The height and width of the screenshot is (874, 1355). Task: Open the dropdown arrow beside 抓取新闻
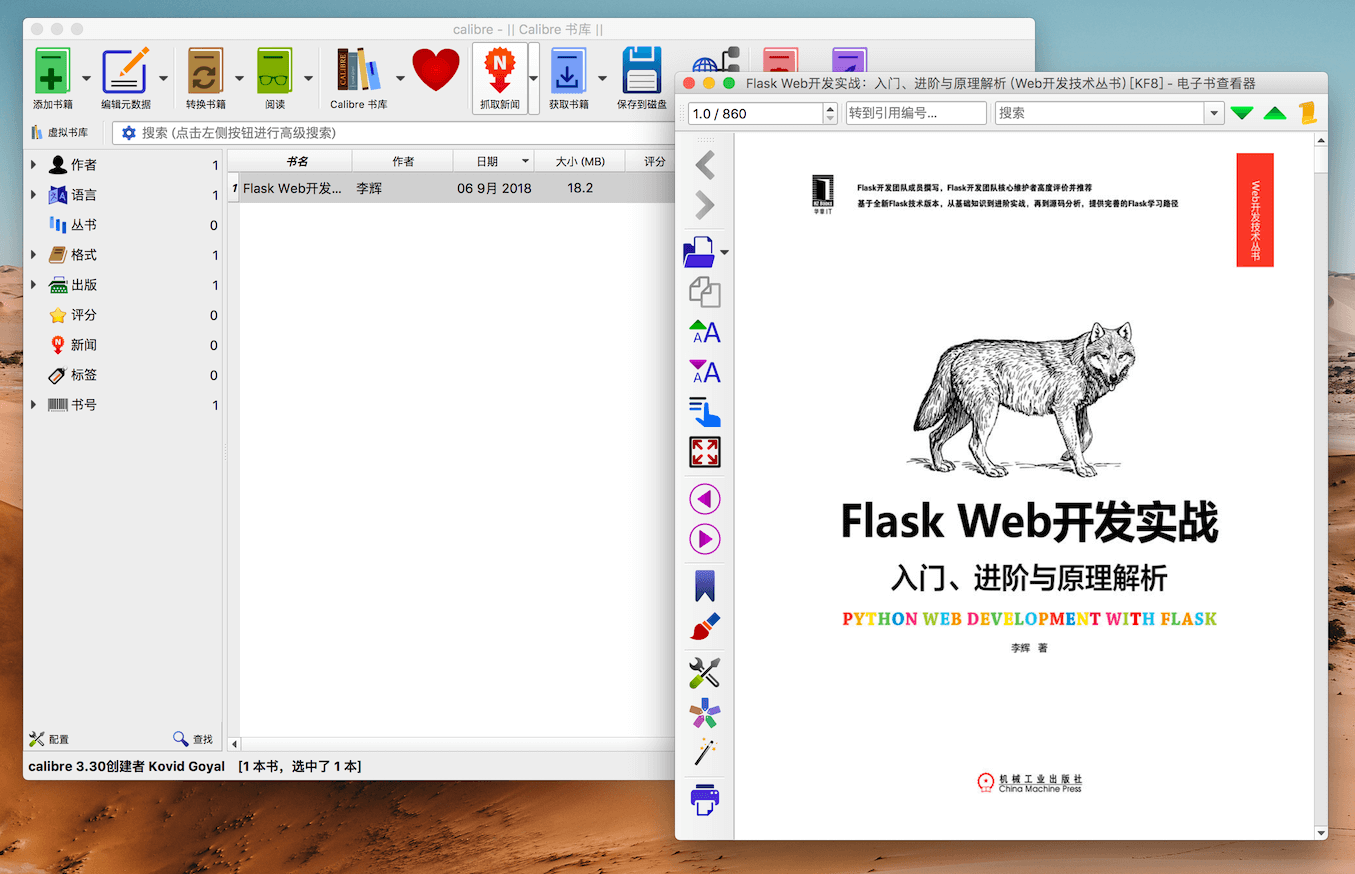click(x=534, y=78)
